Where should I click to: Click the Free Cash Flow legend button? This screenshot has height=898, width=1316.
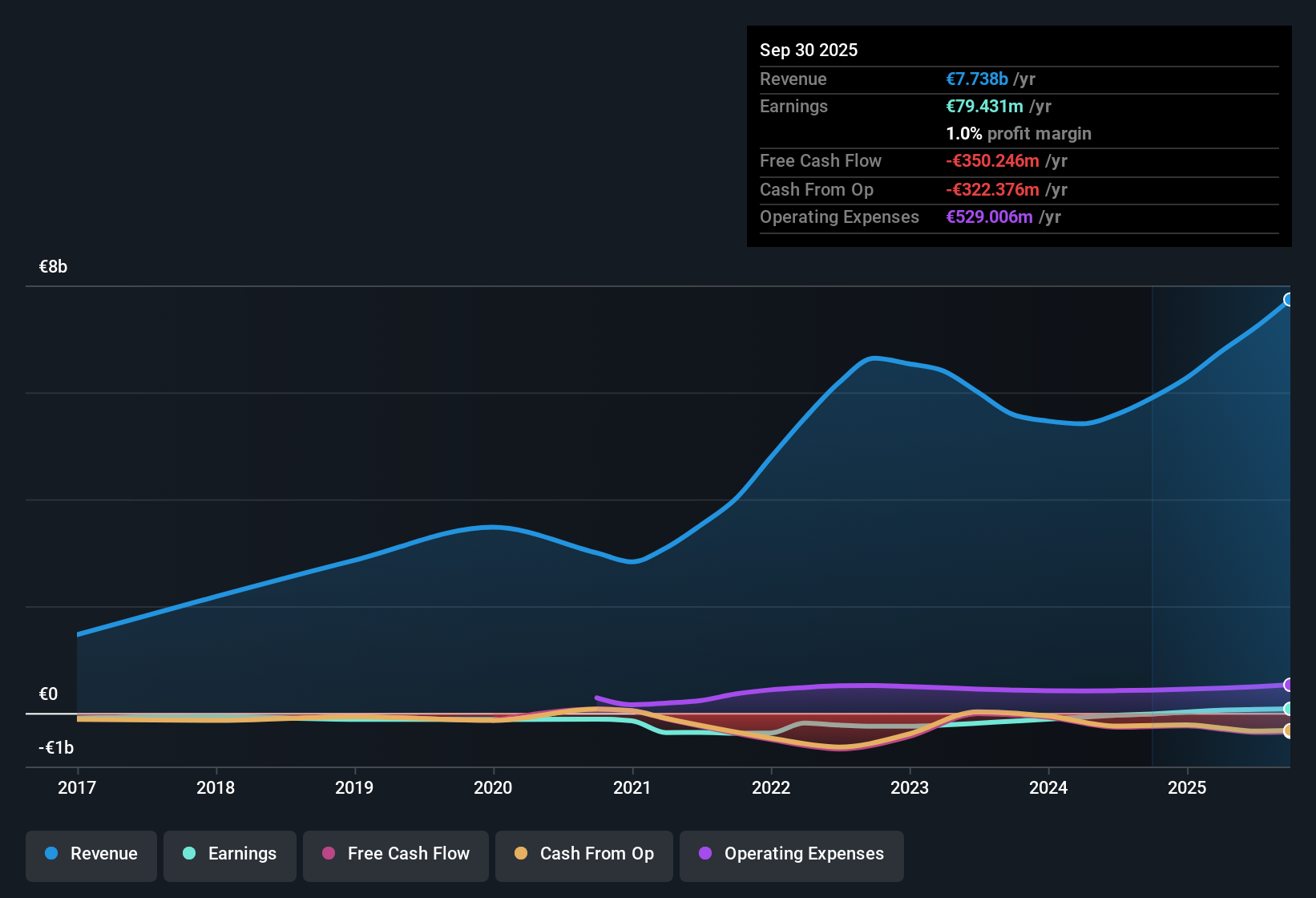click(395, 855)
